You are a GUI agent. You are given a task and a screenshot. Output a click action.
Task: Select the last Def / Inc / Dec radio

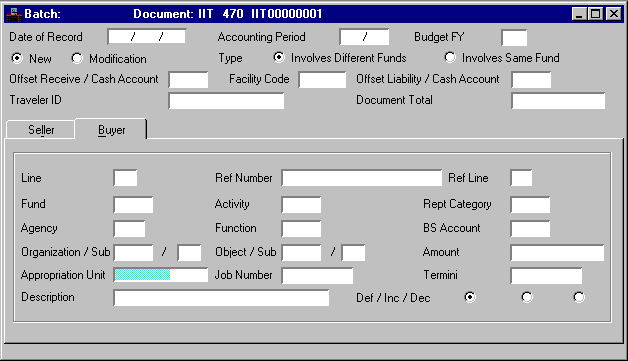(579, 297)
